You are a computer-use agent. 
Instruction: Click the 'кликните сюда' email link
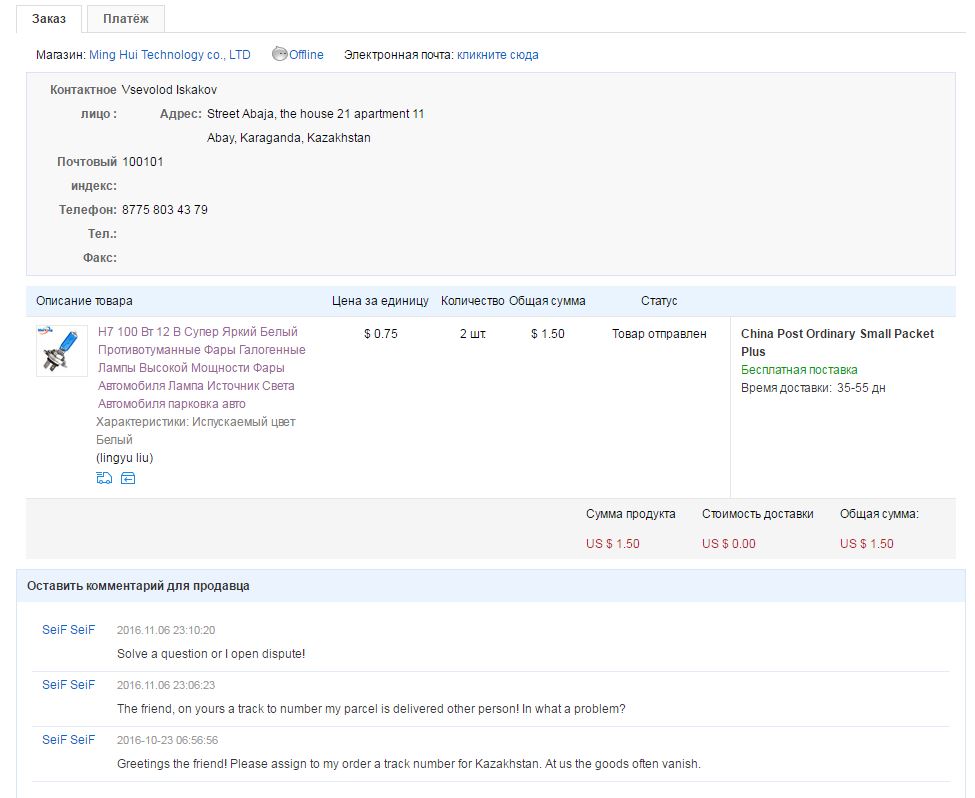[x=497, y=55]
